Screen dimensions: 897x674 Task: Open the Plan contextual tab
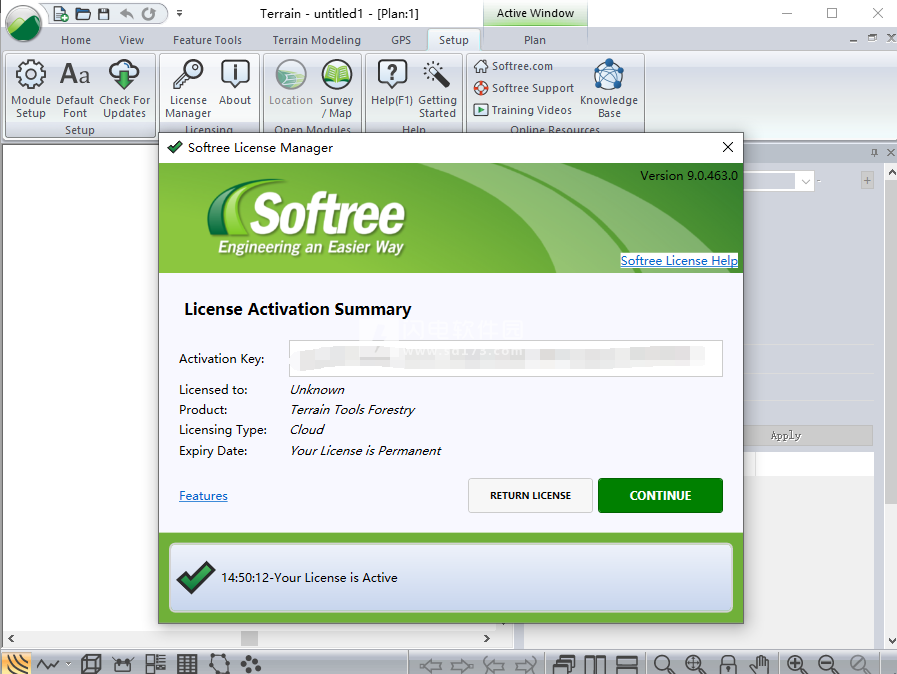point(535,40)
